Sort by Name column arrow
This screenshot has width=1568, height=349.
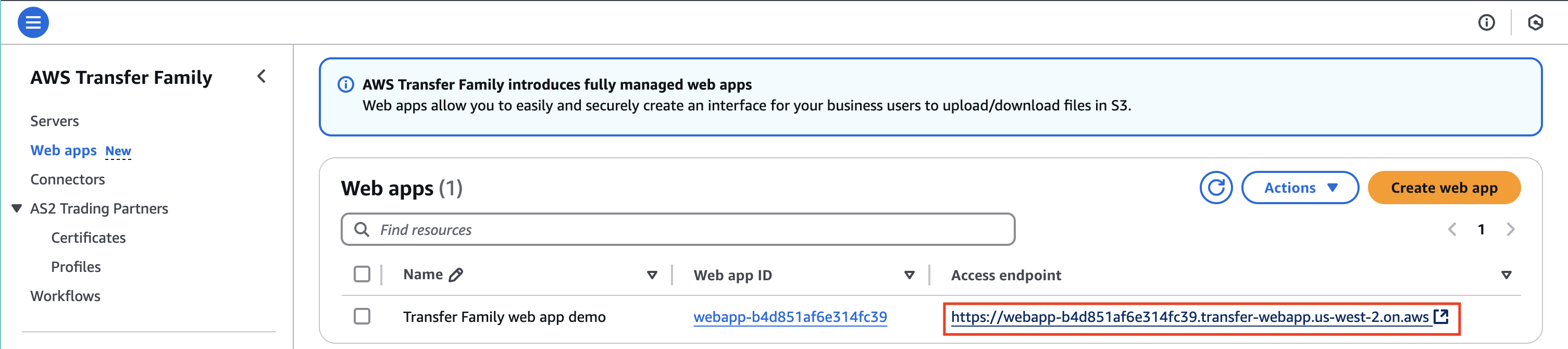652,276
